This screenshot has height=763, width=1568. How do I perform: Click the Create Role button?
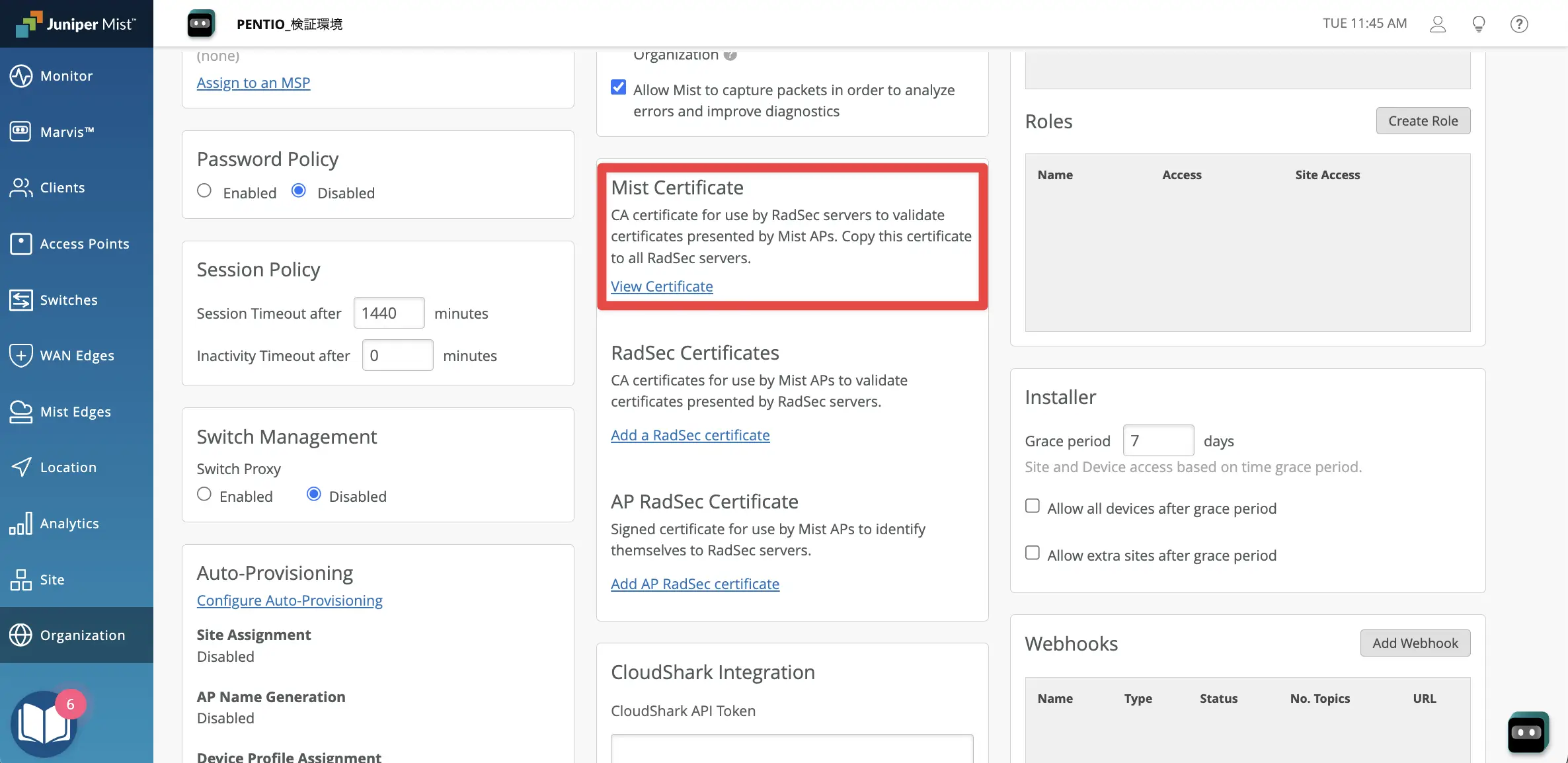(1423, 121)
